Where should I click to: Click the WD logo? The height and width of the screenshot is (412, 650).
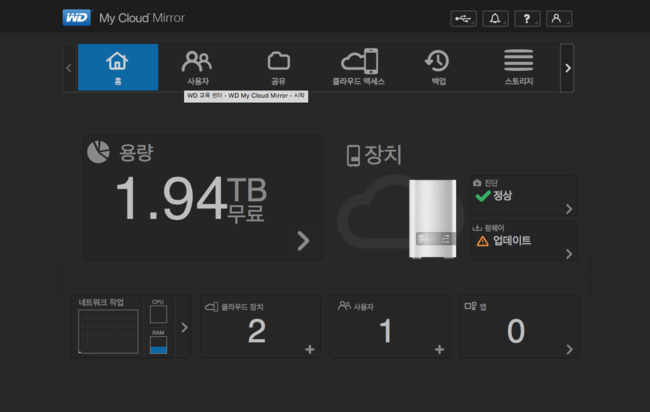click(x=77, y=18)
